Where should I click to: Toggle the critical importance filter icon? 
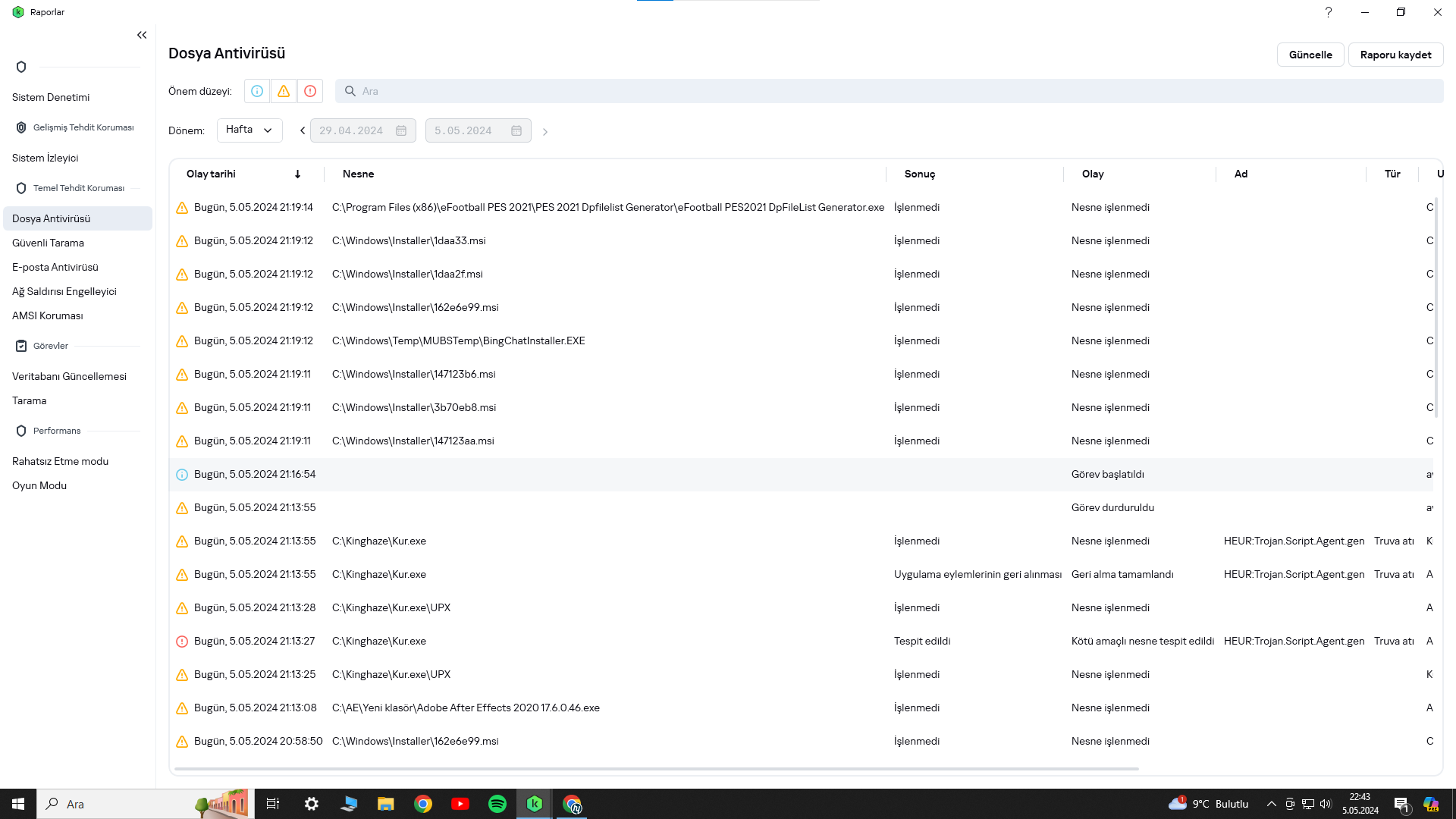point(310,91)
